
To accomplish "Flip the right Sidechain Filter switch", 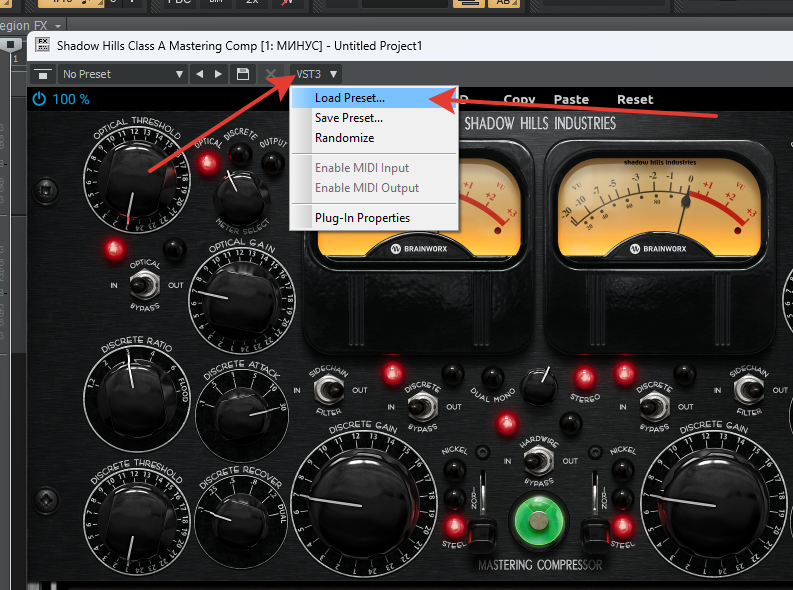I will (x=748, y=390).
